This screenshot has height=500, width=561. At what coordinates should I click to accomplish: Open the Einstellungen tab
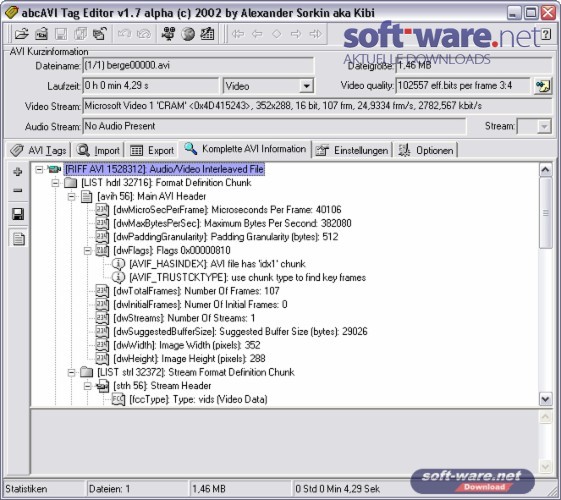click(352, 150)
